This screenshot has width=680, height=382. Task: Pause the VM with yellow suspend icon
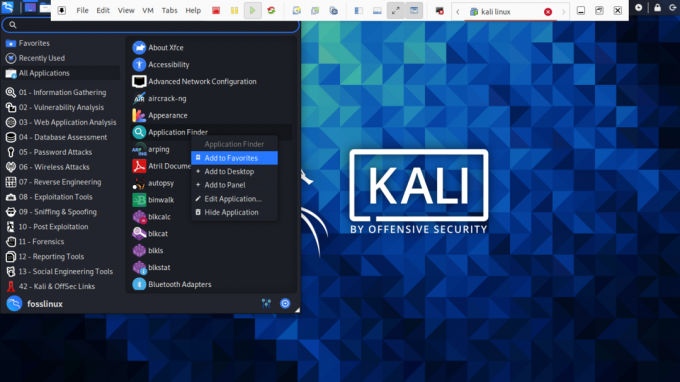[234, 10]
